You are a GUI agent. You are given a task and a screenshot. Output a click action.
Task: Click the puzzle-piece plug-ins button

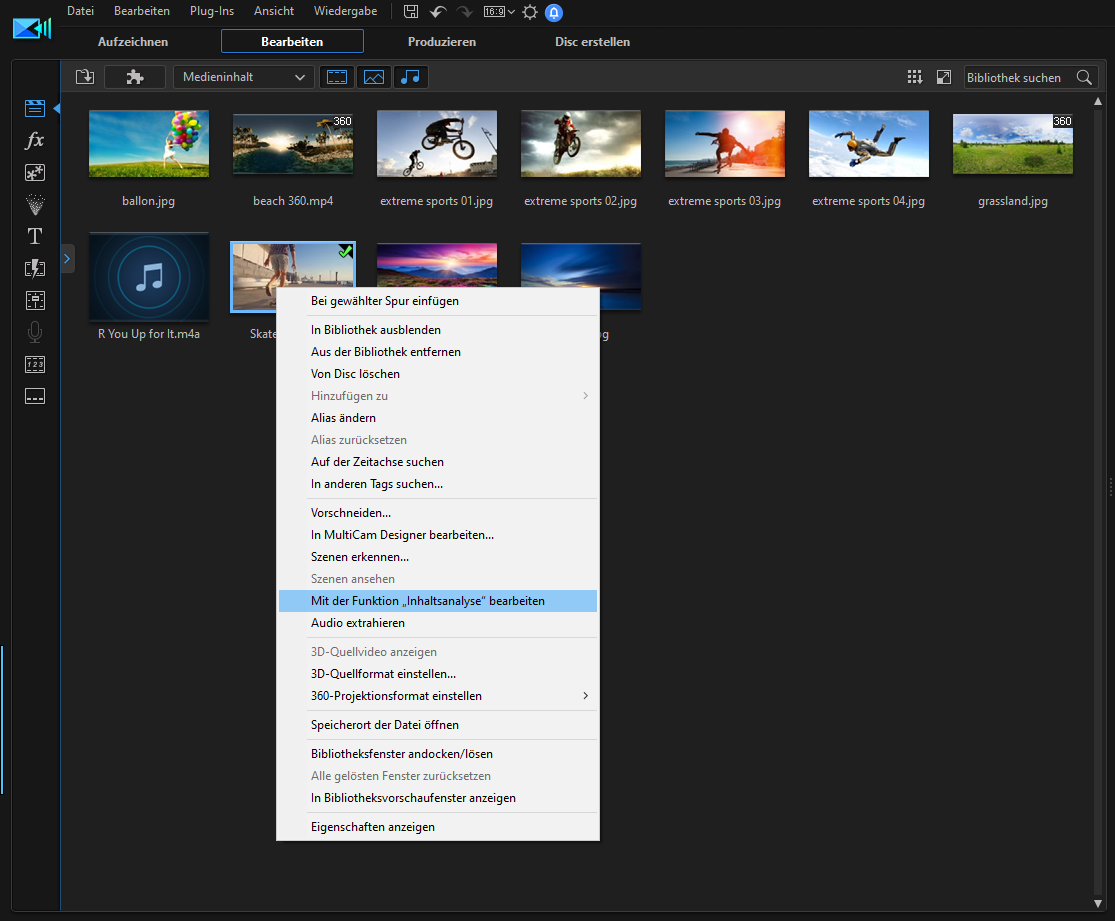[x=134, y=77]
